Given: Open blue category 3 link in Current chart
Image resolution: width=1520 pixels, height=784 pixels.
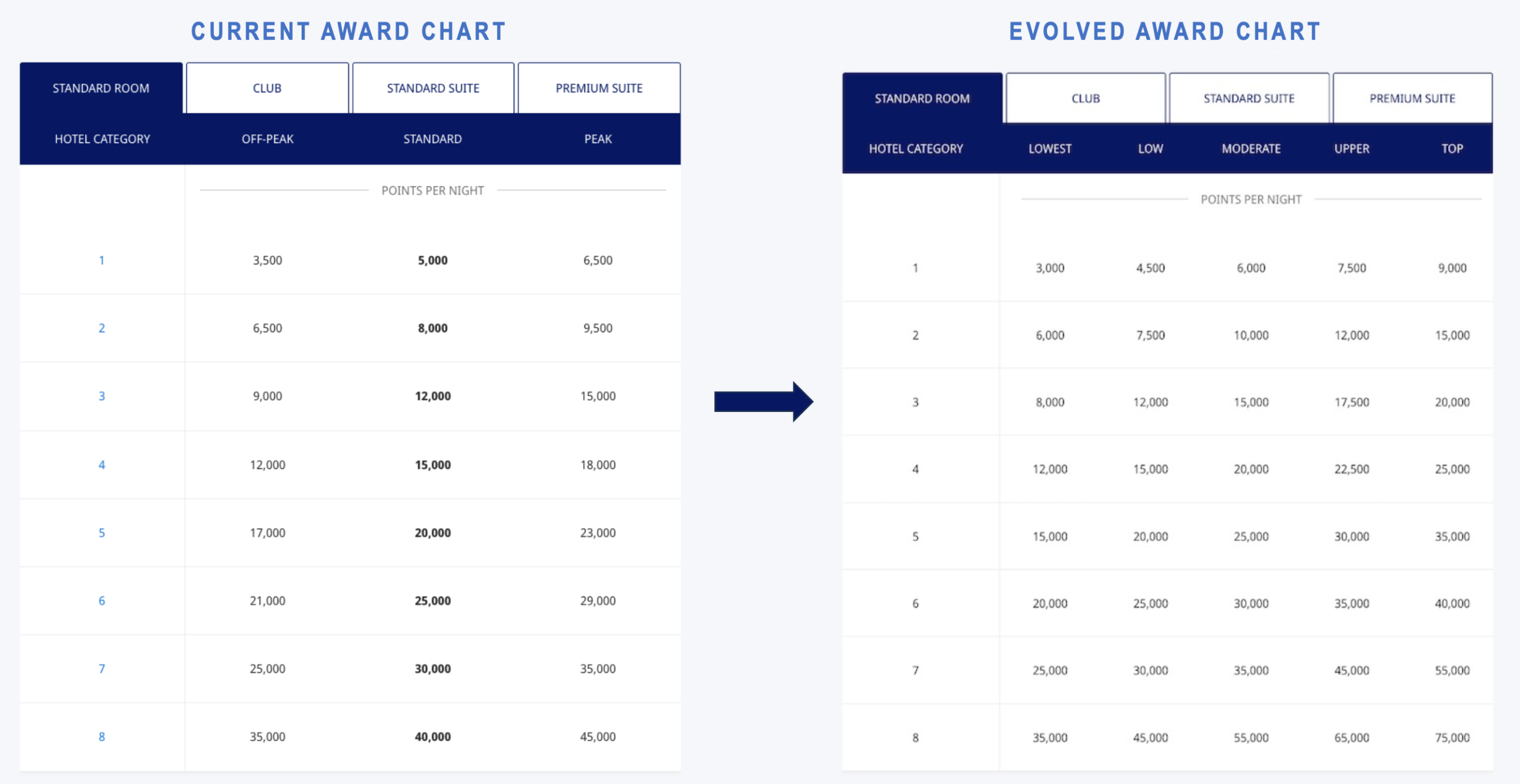Looking at the screenshot, I should coord(102,396).
